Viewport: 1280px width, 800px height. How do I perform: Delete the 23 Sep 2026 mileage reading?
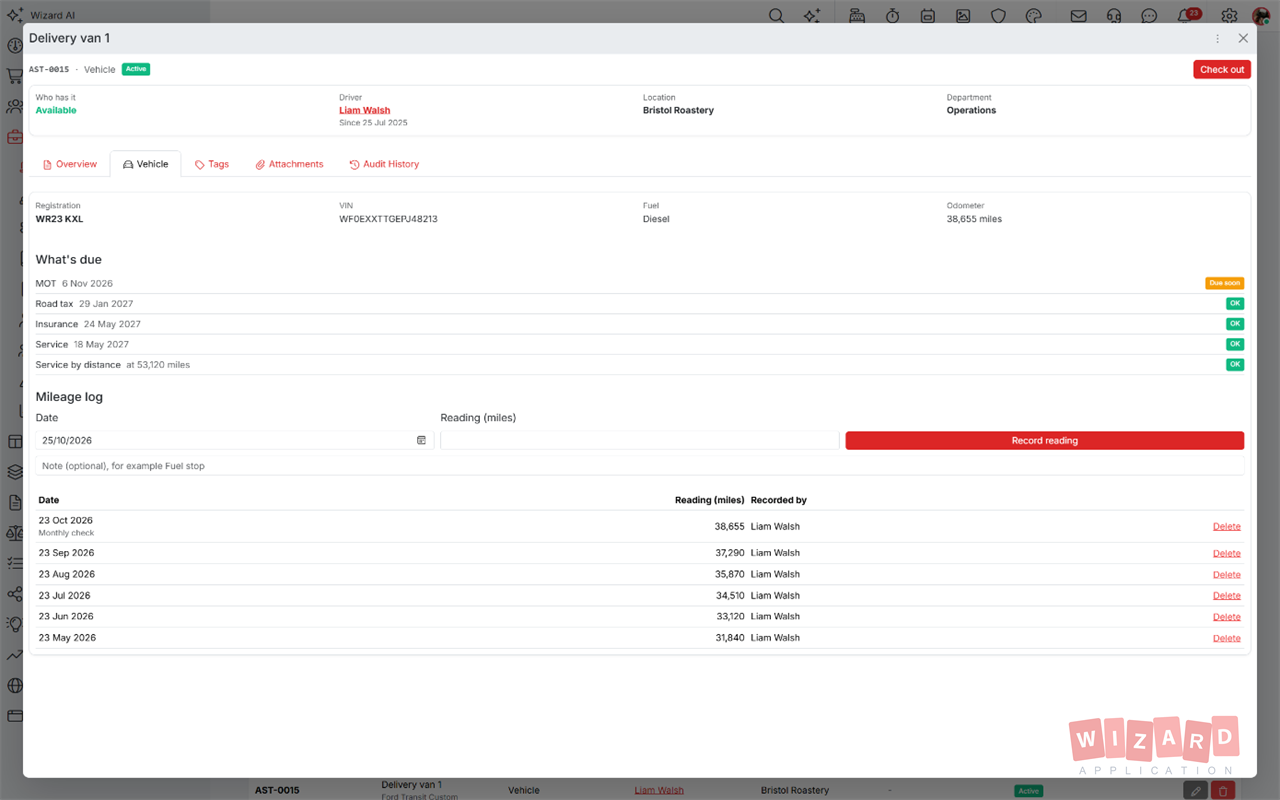pos(1227,553)
